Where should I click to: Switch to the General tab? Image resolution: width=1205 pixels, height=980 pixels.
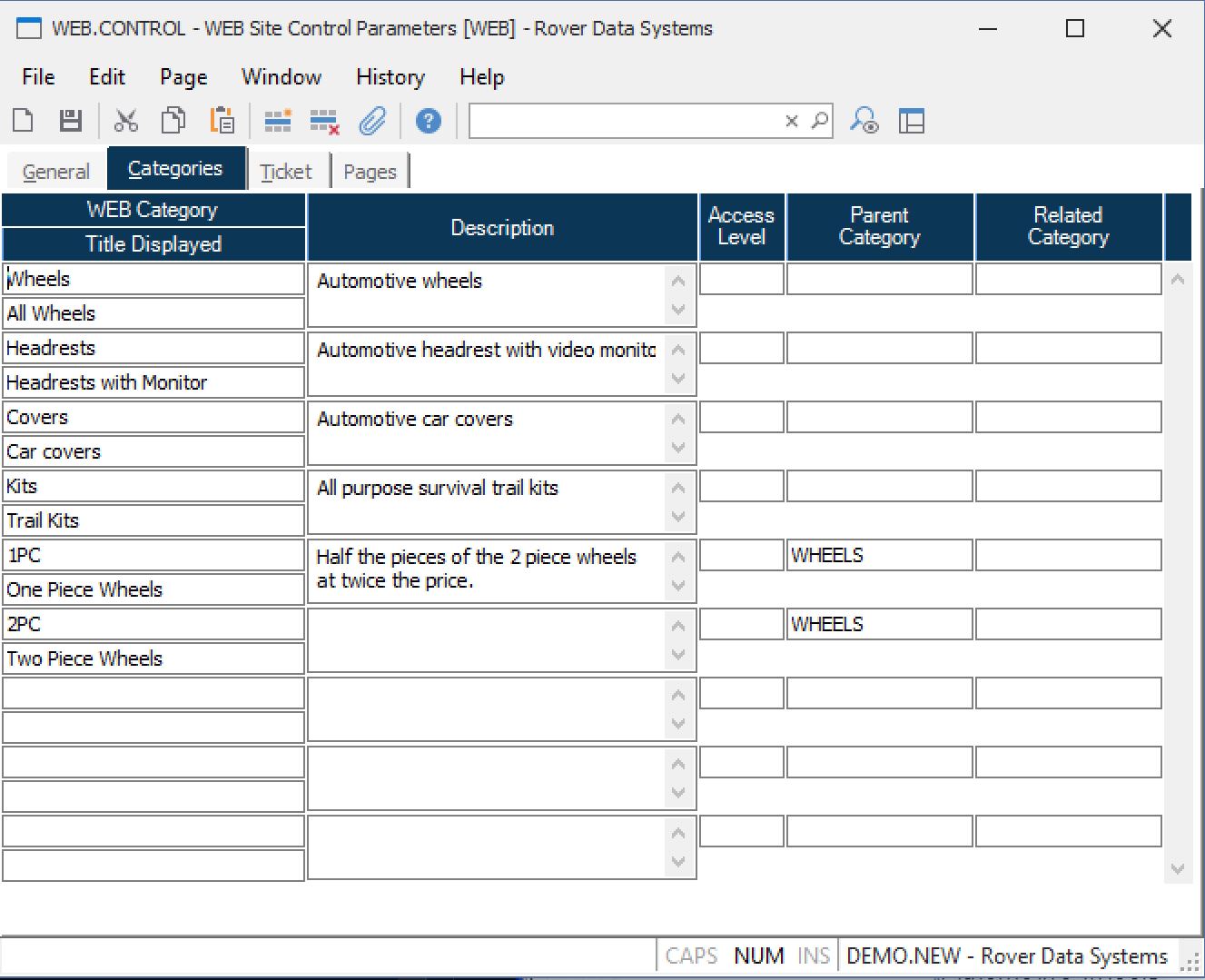(x=56, y=172)
